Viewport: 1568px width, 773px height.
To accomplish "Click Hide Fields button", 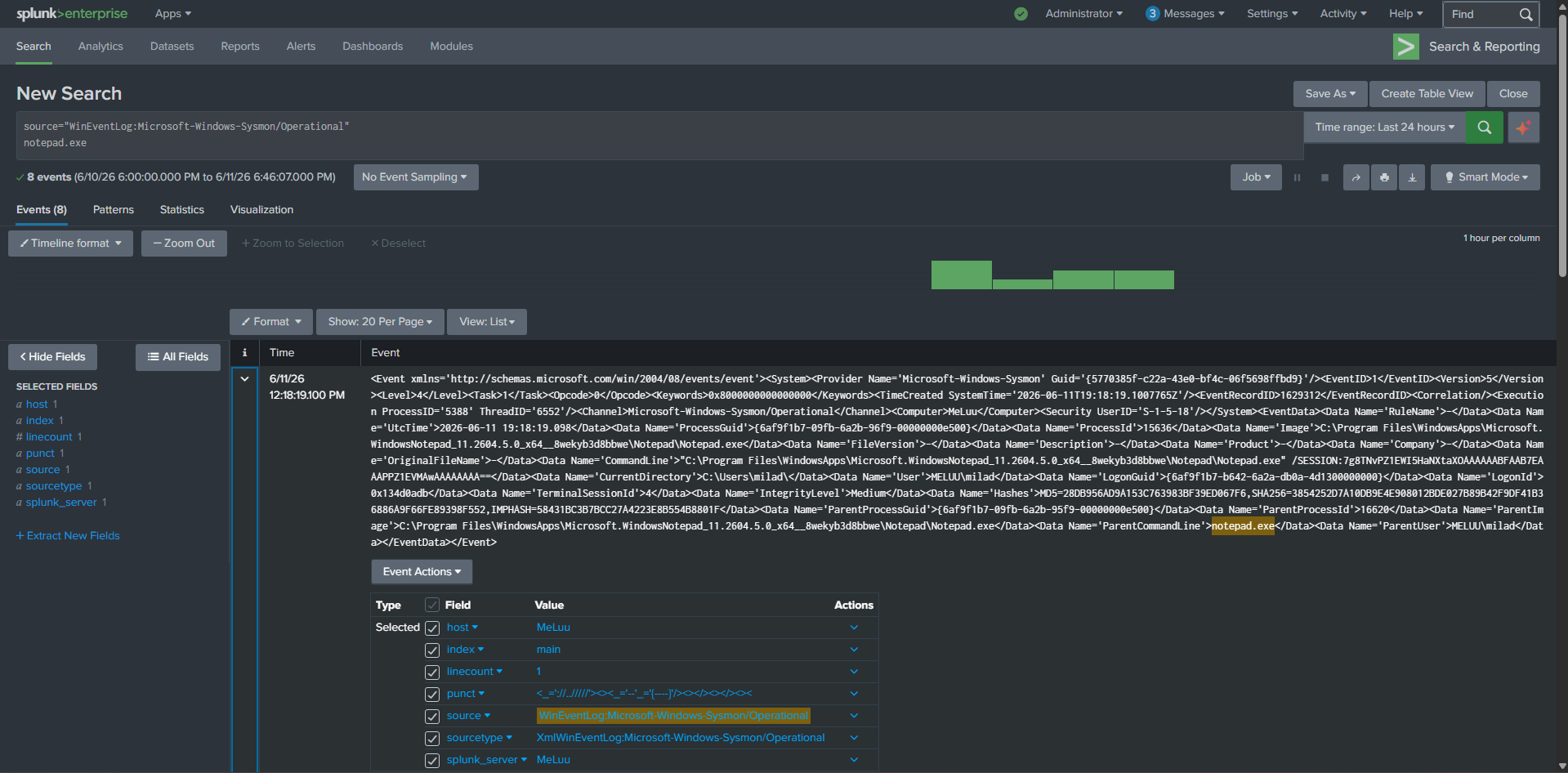I will coord(52,357).
